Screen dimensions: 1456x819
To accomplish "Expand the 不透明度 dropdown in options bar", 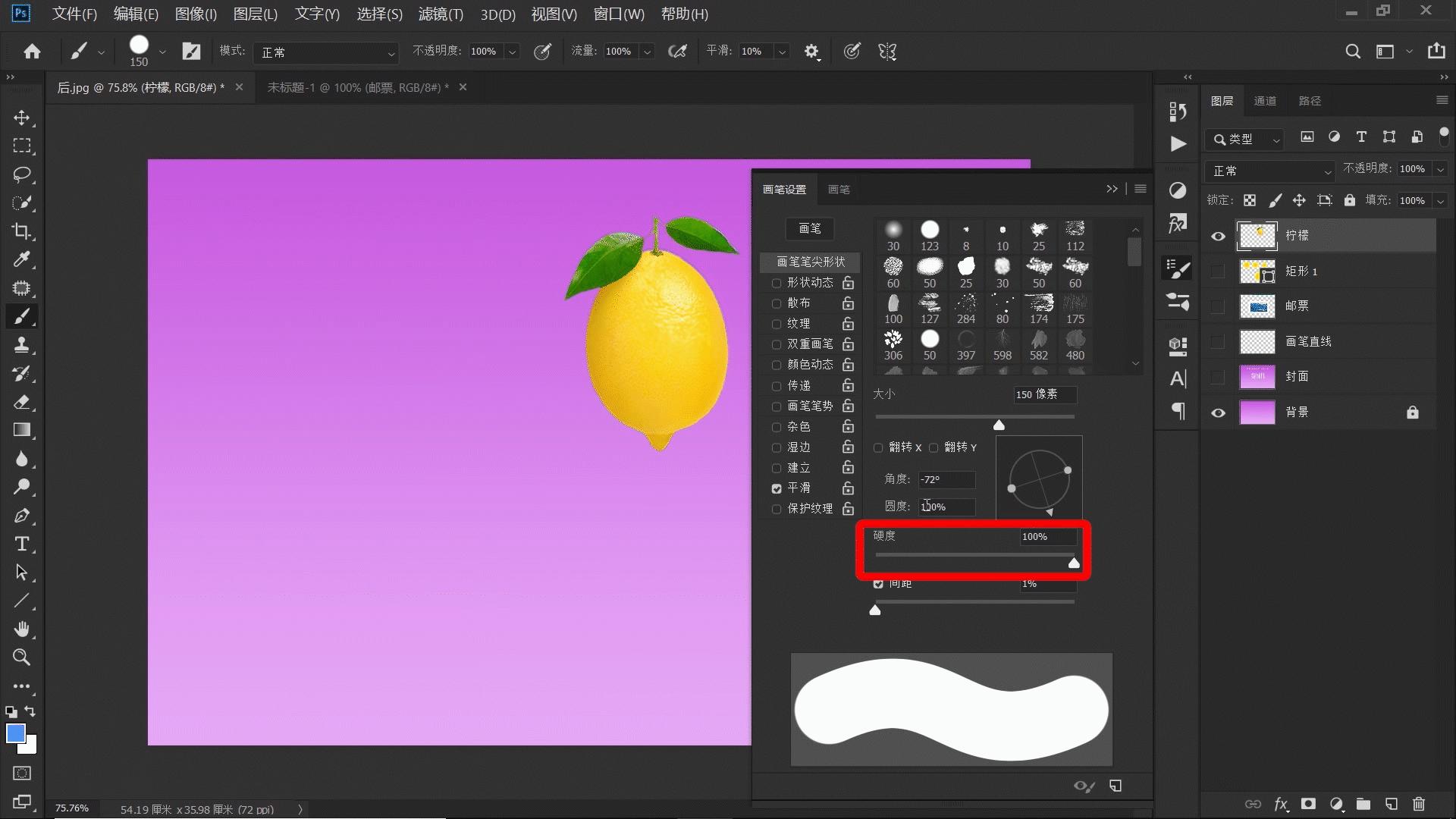I will click(x=513, y=52).
